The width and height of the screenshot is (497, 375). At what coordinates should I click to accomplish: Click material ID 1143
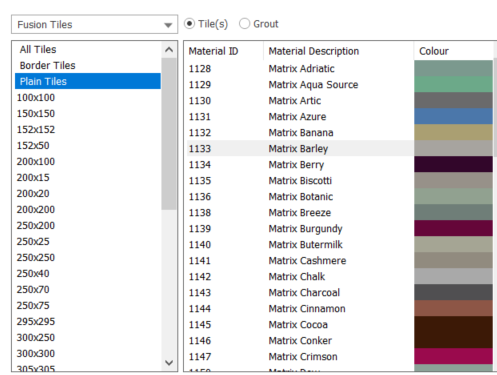pos(200,293)
